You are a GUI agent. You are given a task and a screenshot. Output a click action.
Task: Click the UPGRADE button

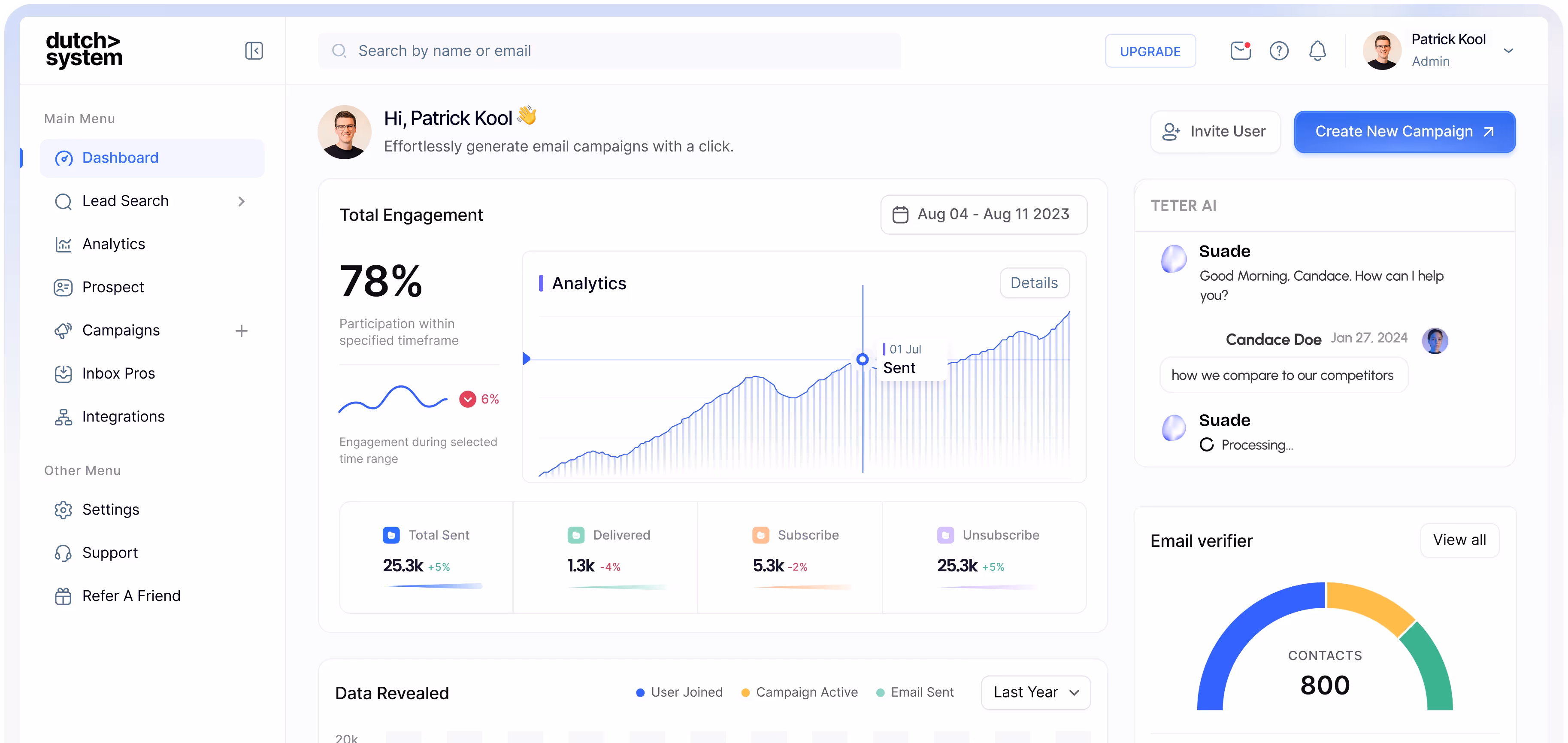click(x=1150, y=51)
